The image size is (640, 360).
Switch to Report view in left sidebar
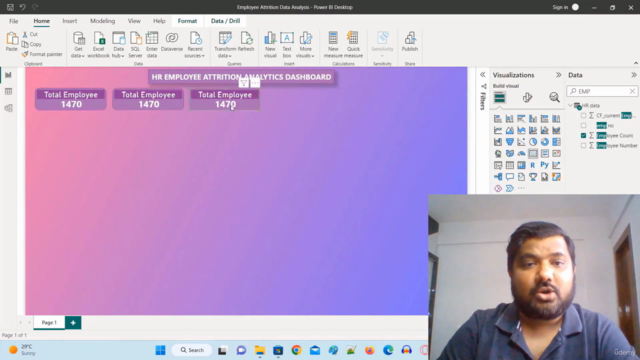(x=8, y=75)
